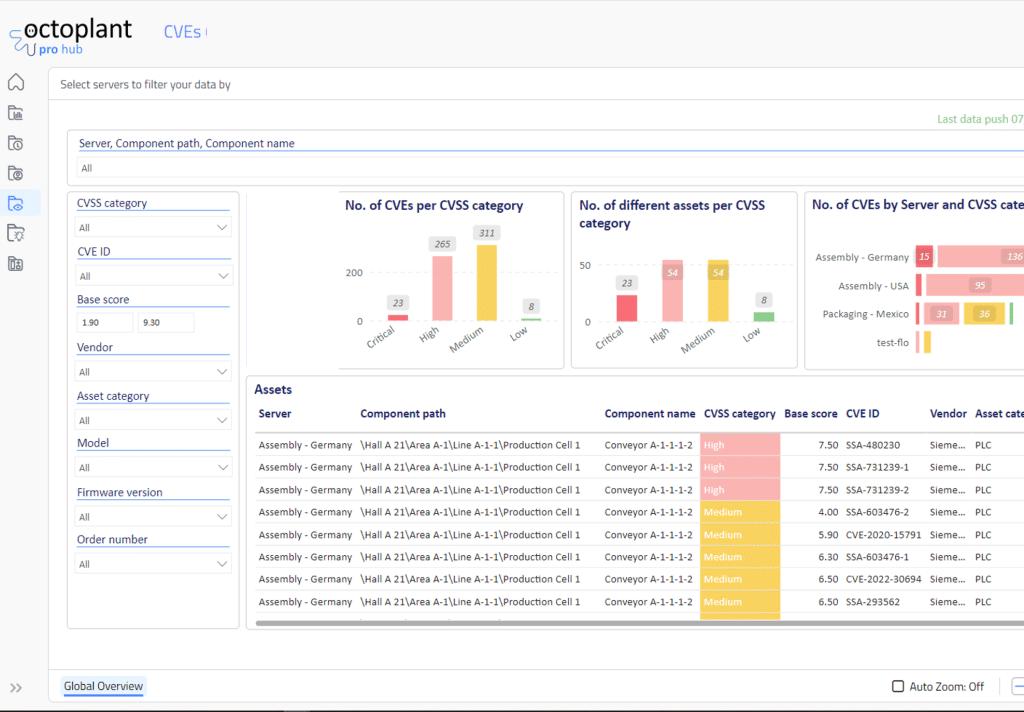Open the folder with bar chart icon
The image size is (1024, 712).
pos(16,113)
